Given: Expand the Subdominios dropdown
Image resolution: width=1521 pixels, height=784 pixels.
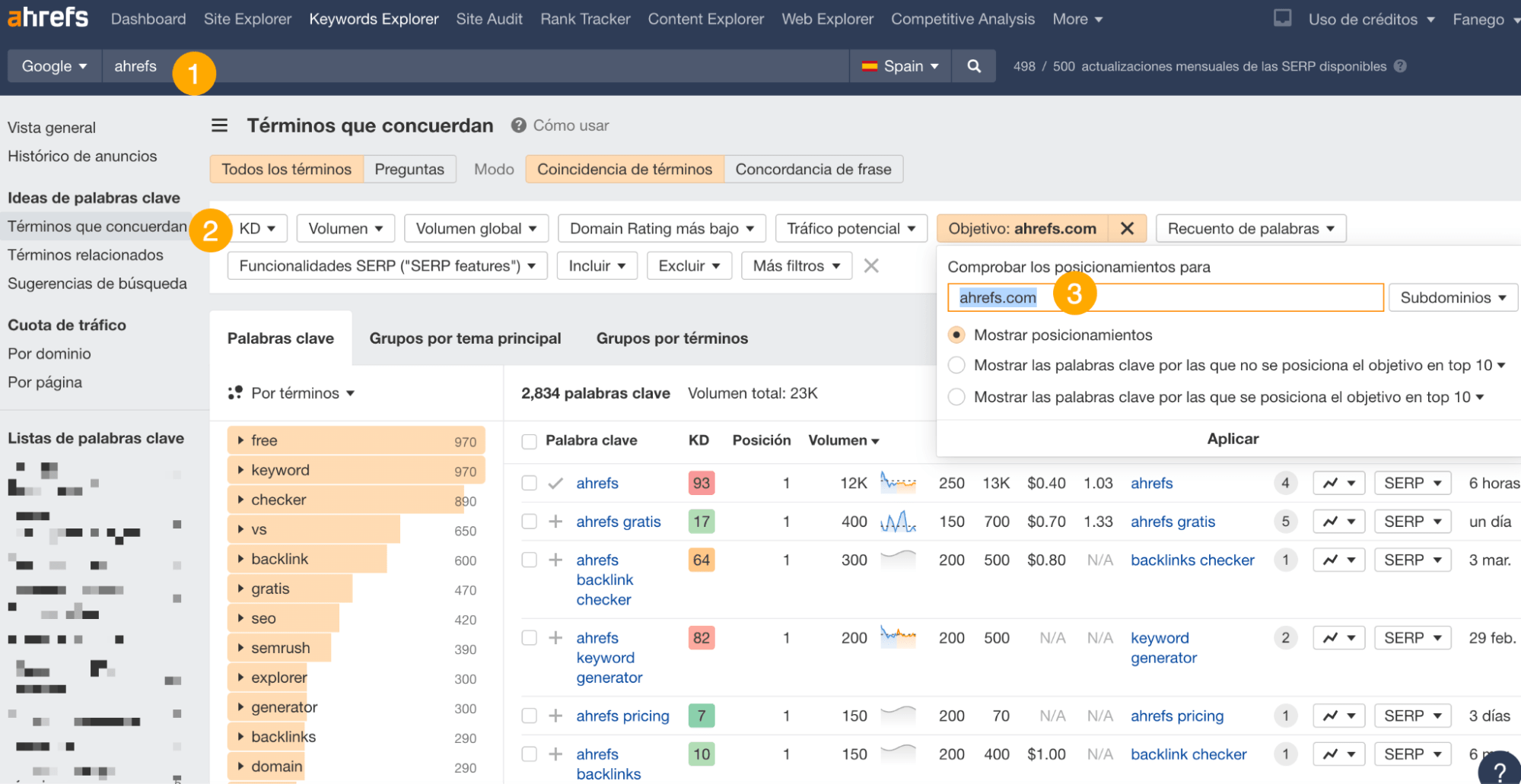Looking at the screenshot, I should coord(1452,297).
